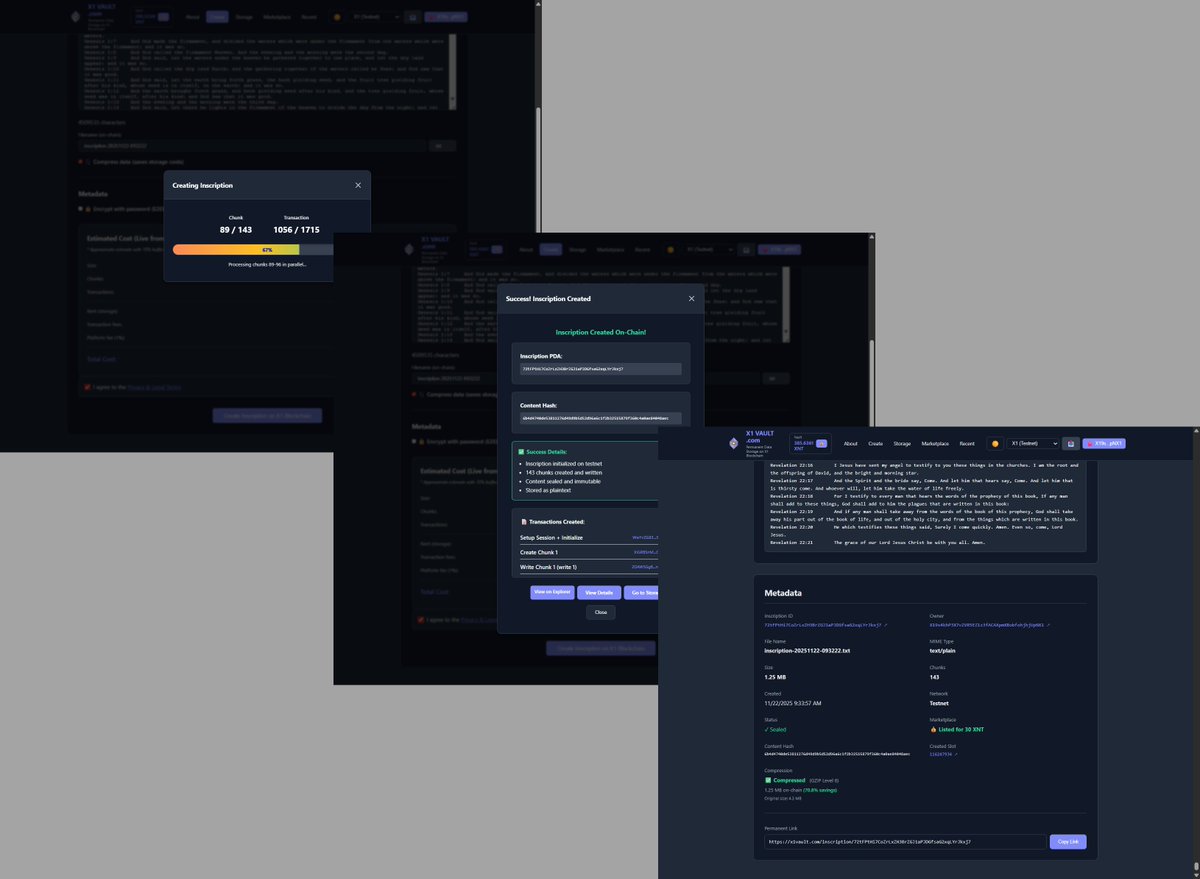Close the Success! Inscription Created dialog with X

tap(690, 298)
